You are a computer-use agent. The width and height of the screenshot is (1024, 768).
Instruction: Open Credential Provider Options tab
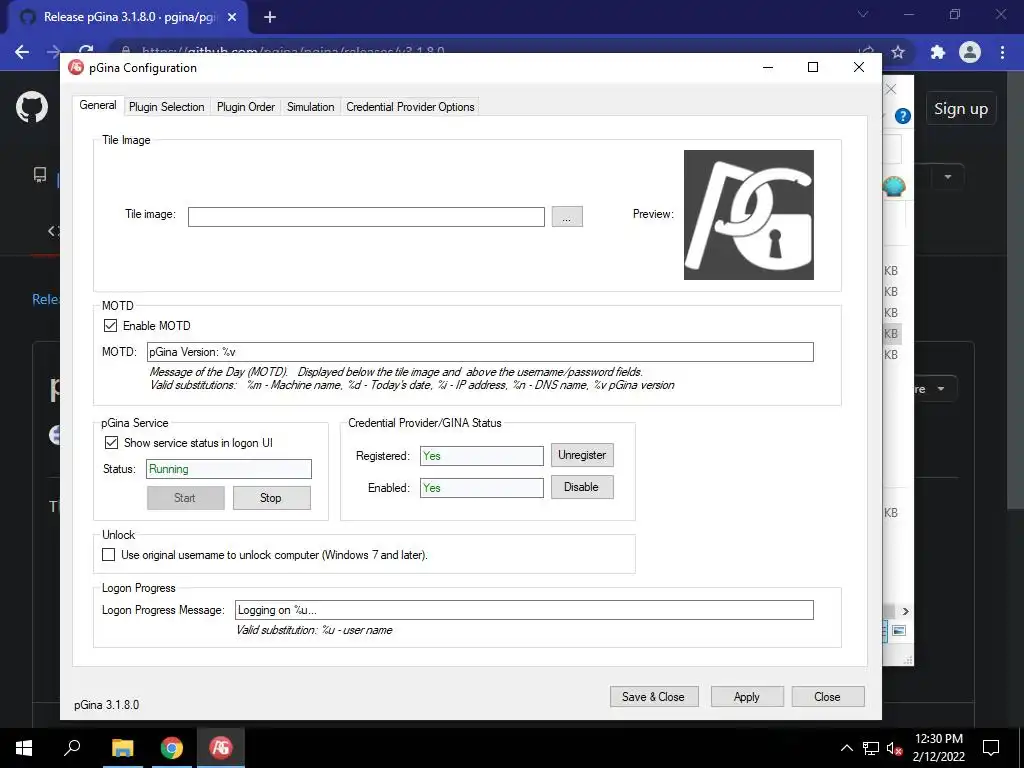410,106
